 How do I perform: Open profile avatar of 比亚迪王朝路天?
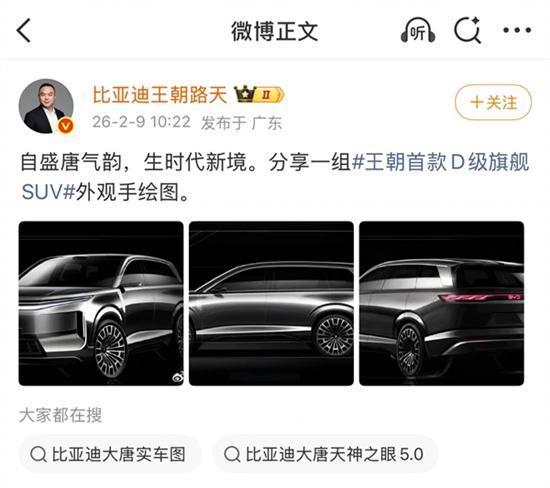click(x=46, y=106)
